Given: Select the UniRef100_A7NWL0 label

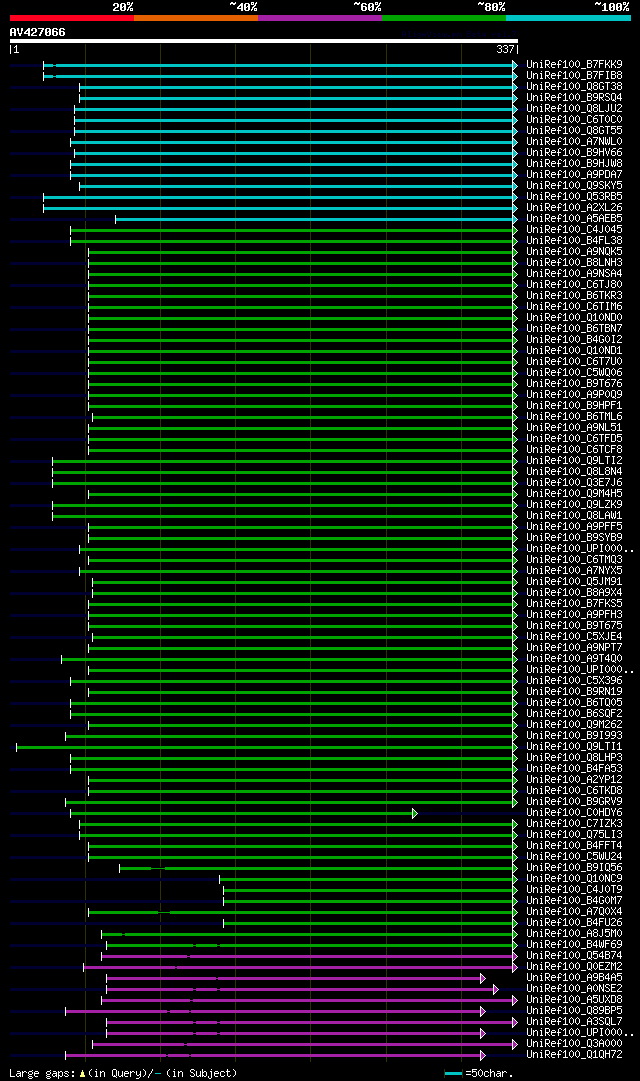Looking at the screenshot, I should [574, 142].
